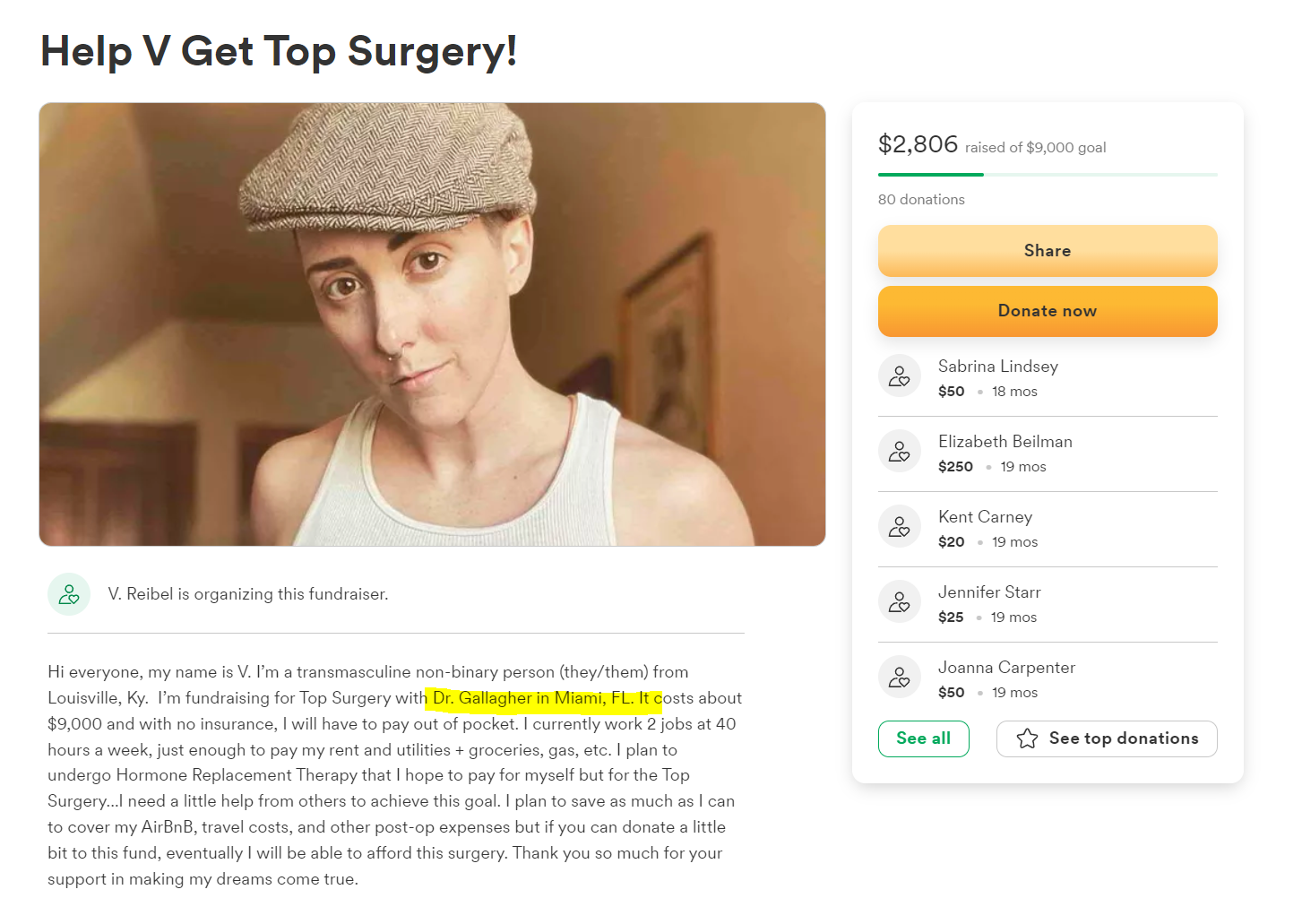Click the Donate now button
1302x924 pixels.
(1048, 311)
